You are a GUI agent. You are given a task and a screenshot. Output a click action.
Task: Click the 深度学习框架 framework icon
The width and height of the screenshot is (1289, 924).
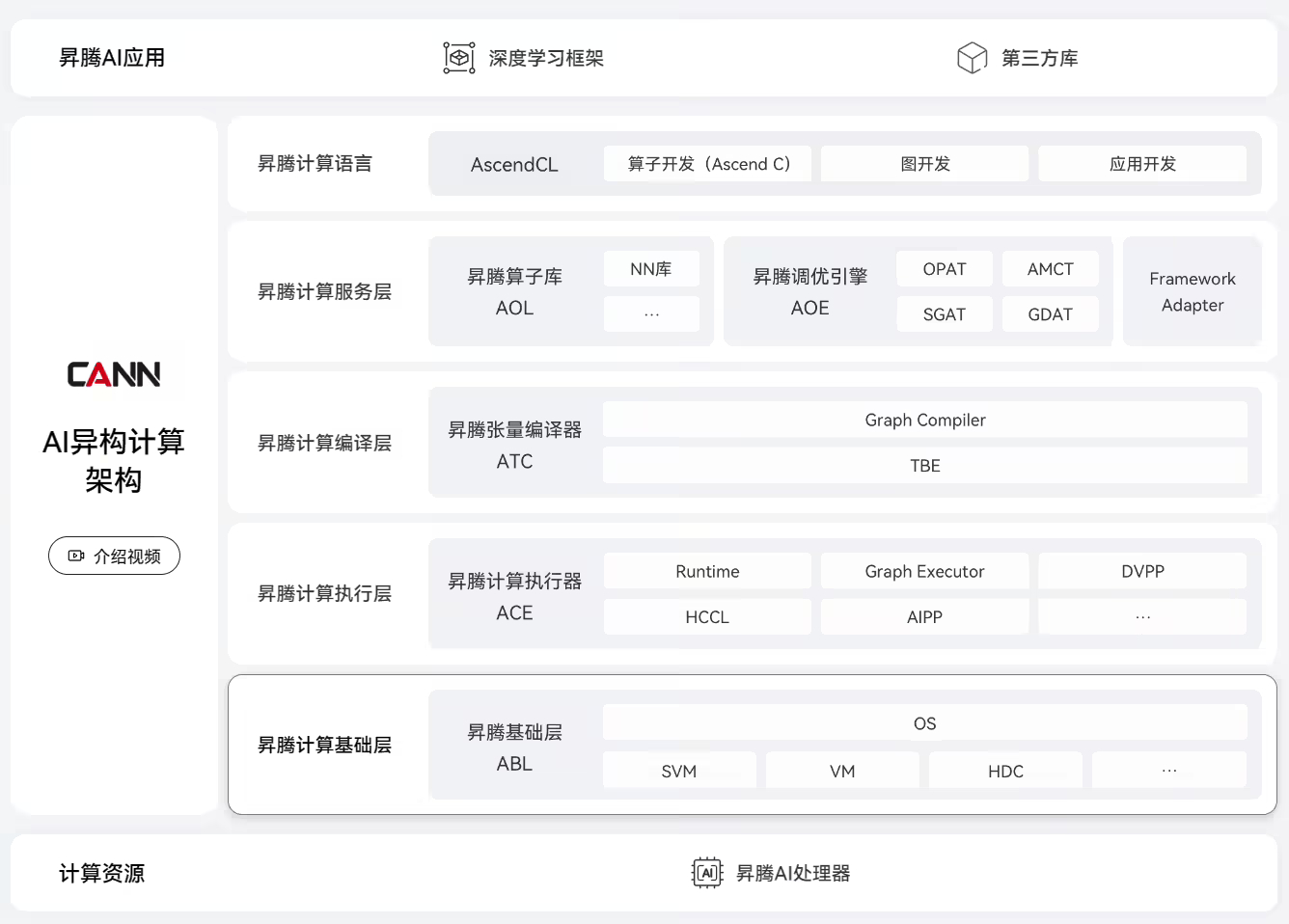coord(458,57)
